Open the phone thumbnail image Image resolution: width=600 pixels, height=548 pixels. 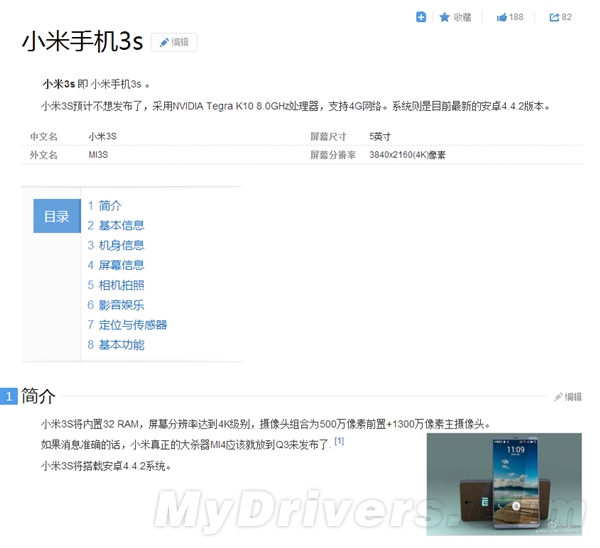pos(504,484)
